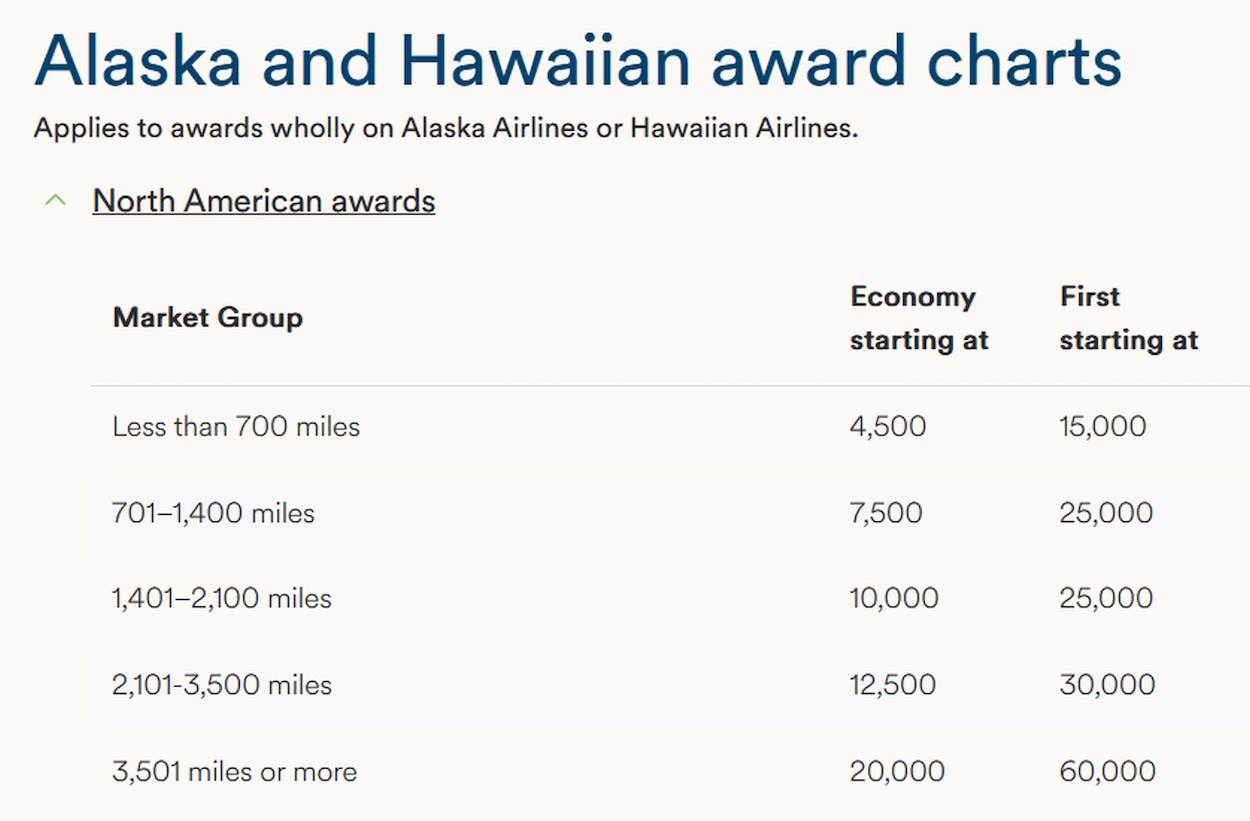Click the 60,000 First award value

(1107, 771)
